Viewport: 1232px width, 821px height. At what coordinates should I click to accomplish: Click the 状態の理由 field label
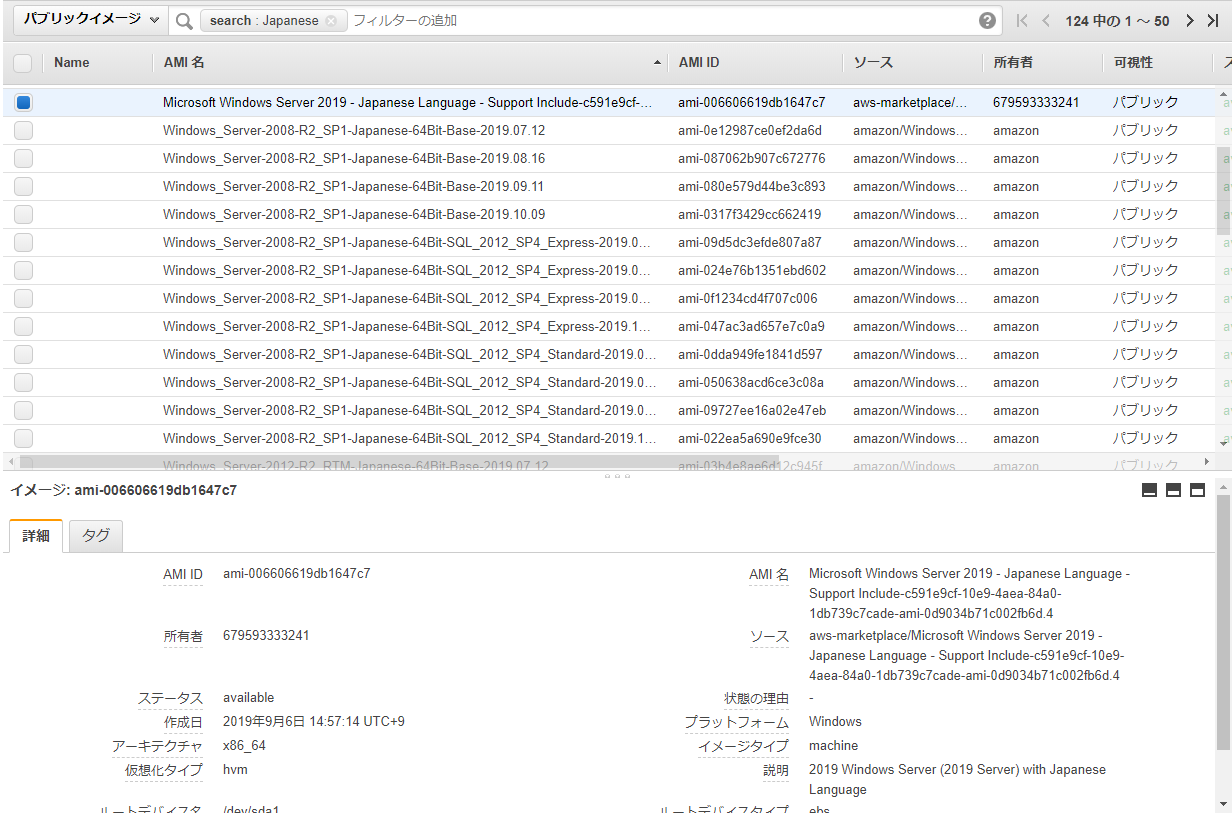point(757,699)
